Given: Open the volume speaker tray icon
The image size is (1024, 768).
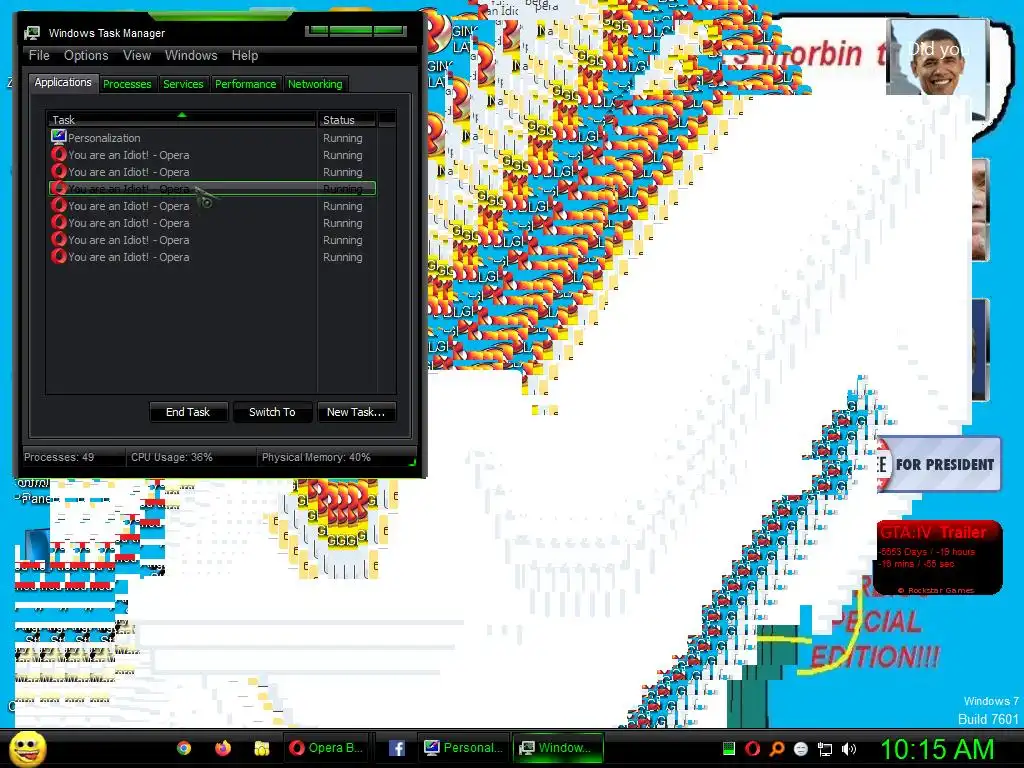Looking at the screenshot, I should 849,749.
